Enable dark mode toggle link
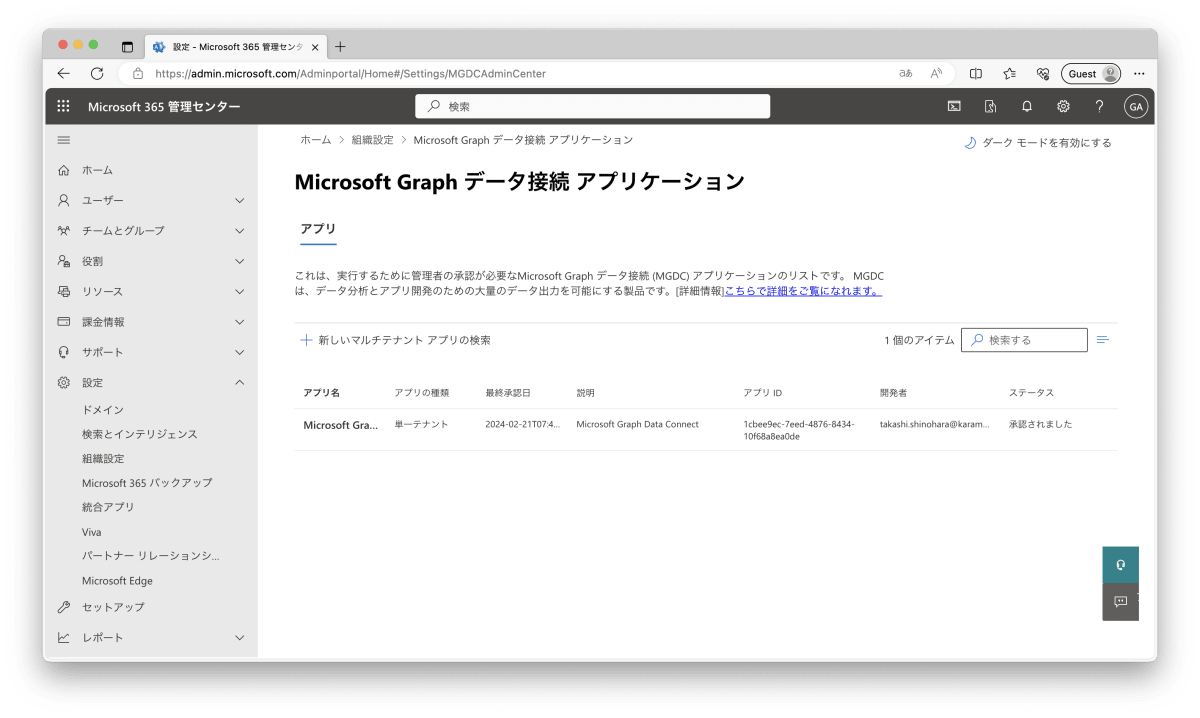 tap(1037, 143)
